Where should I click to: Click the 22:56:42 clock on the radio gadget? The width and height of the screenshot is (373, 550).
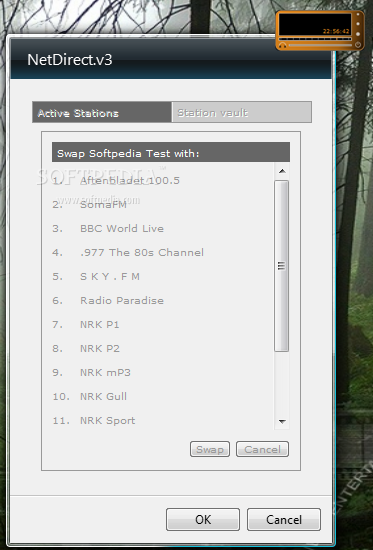click(336, 31)
